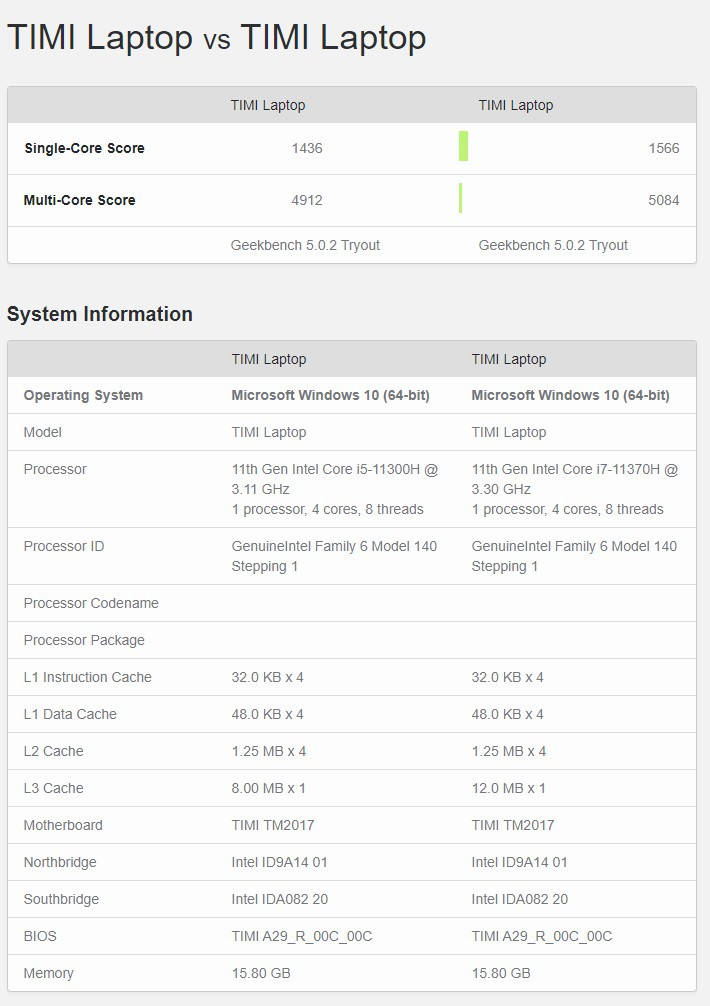Click the green bar in Multi-Core Score row
The height and width of the screenshot is (1006, 710).
[x=461, y=198]
